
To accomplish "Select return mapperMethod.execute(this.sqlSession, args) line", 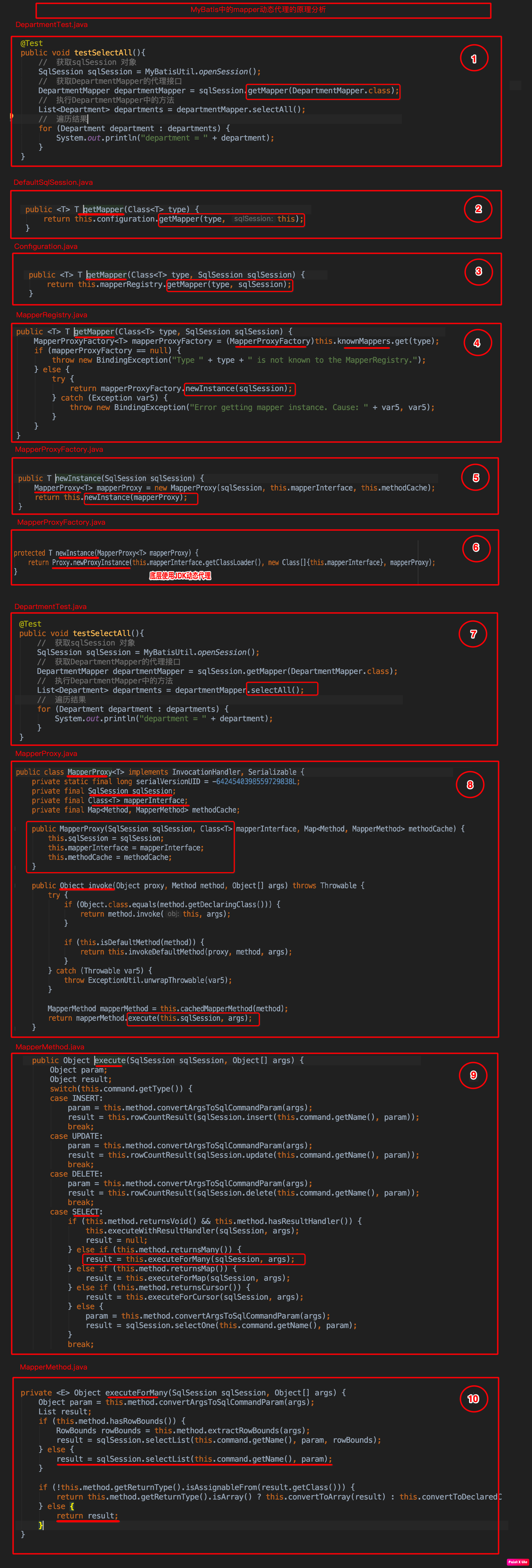I will click(x=150, y=1018).
